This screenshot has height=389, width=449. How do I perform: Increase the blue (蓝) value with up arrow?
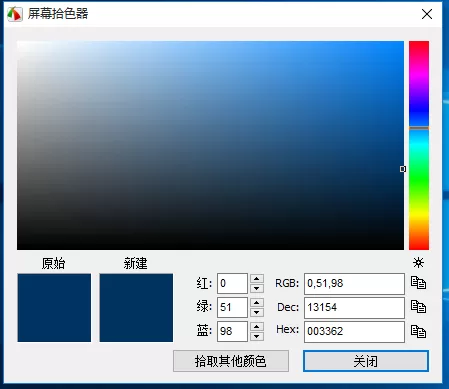[257, 327]
